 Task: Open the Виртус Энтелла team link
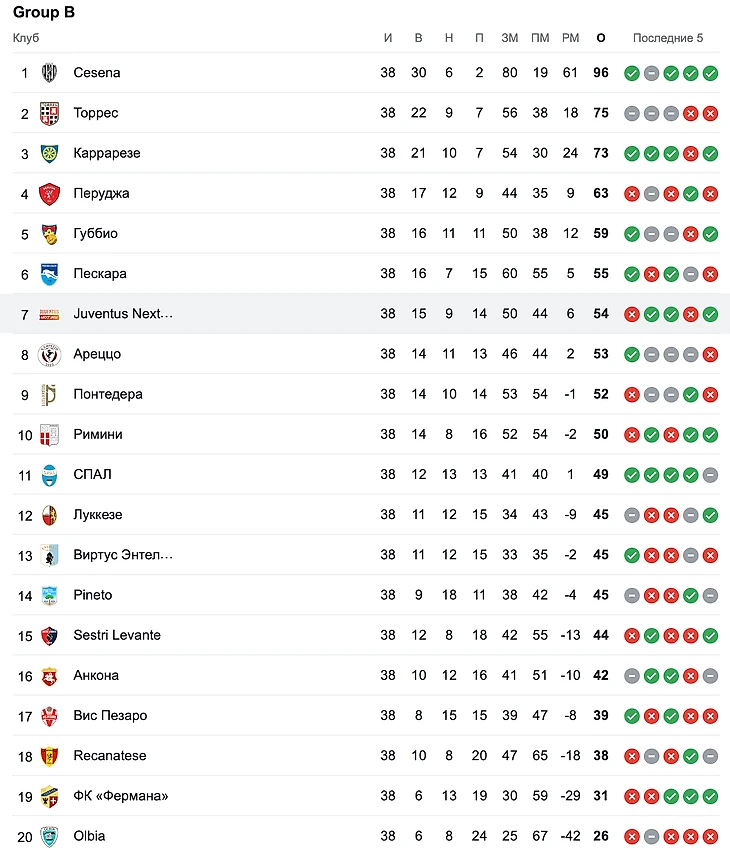123,555
